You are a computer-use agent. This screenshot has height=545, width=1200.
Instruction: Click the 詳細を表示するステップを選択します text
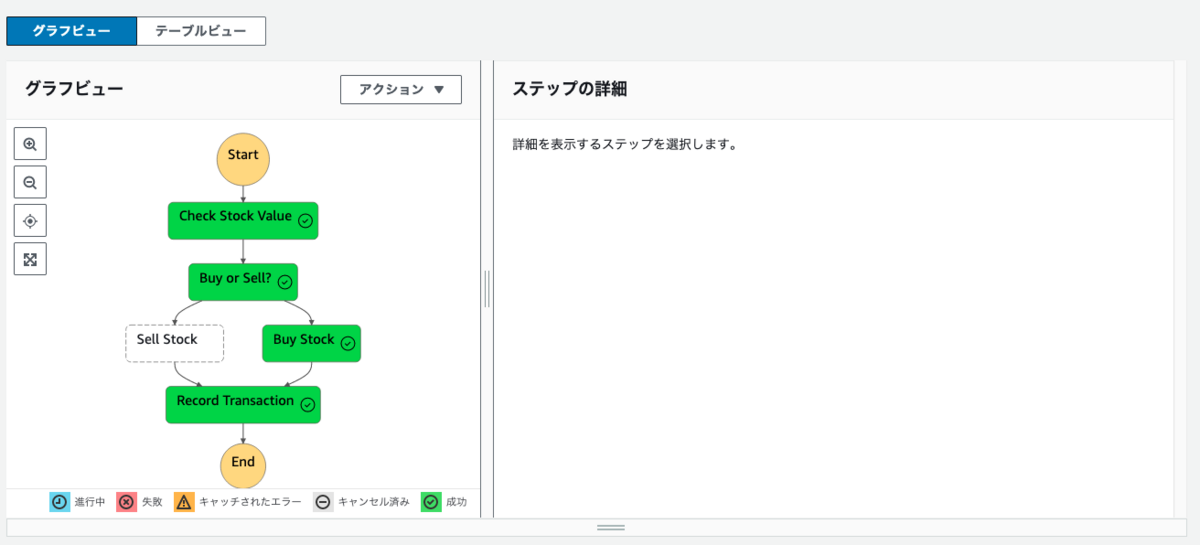tap(625, 144)
